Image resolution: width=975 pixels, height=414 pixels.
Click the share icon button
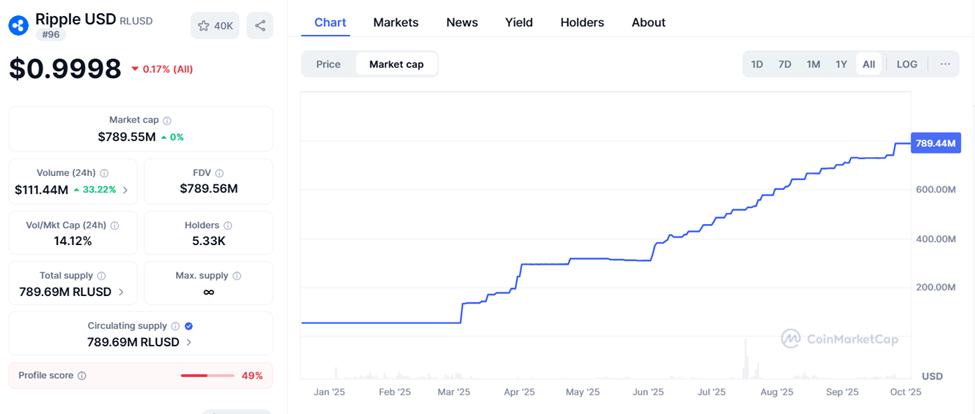pyautogui.click(x=260, y=26)
